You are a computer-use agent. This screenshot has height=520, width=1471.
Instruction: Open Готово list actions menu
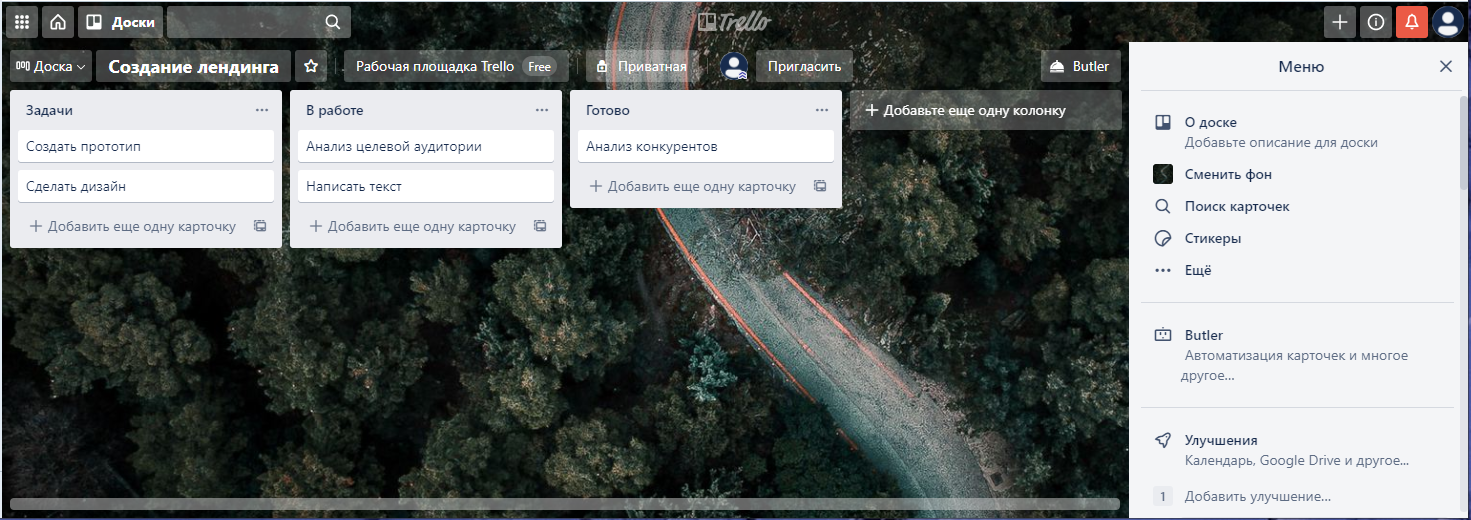click(822, 110)
